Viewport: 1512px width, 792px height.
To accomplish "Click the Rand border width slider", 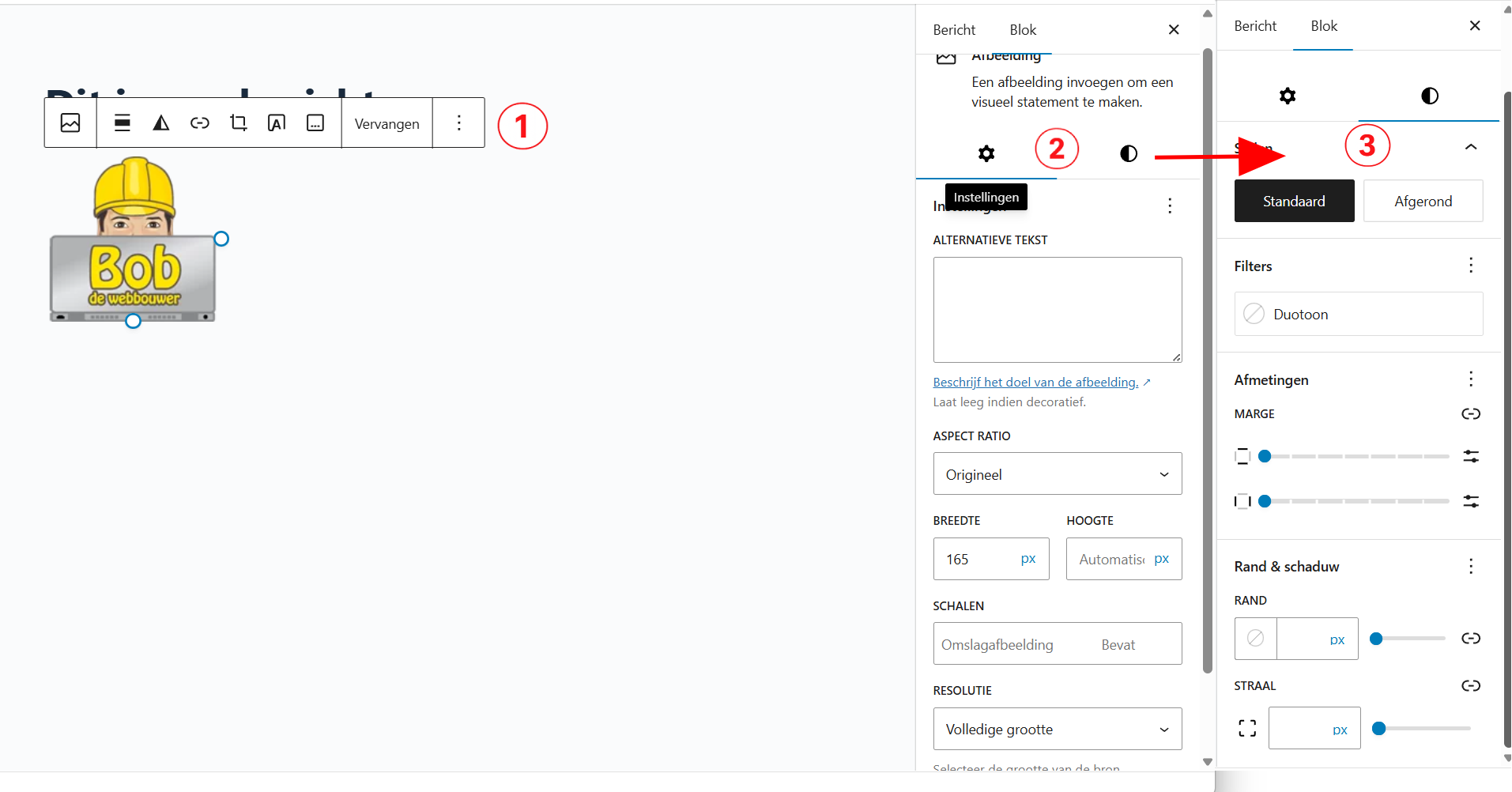I will (1410, 639).
